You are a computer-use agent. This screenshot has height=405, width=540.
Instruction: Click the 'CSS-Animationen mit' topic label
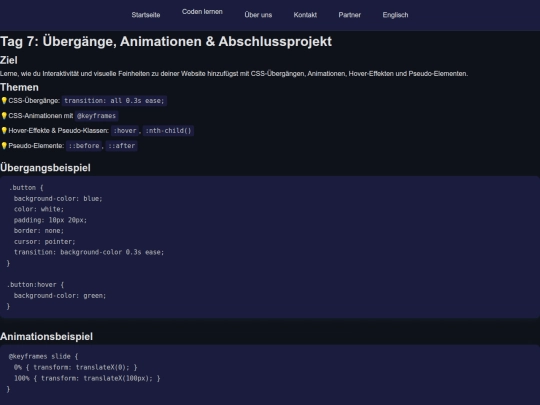point(41,116)
